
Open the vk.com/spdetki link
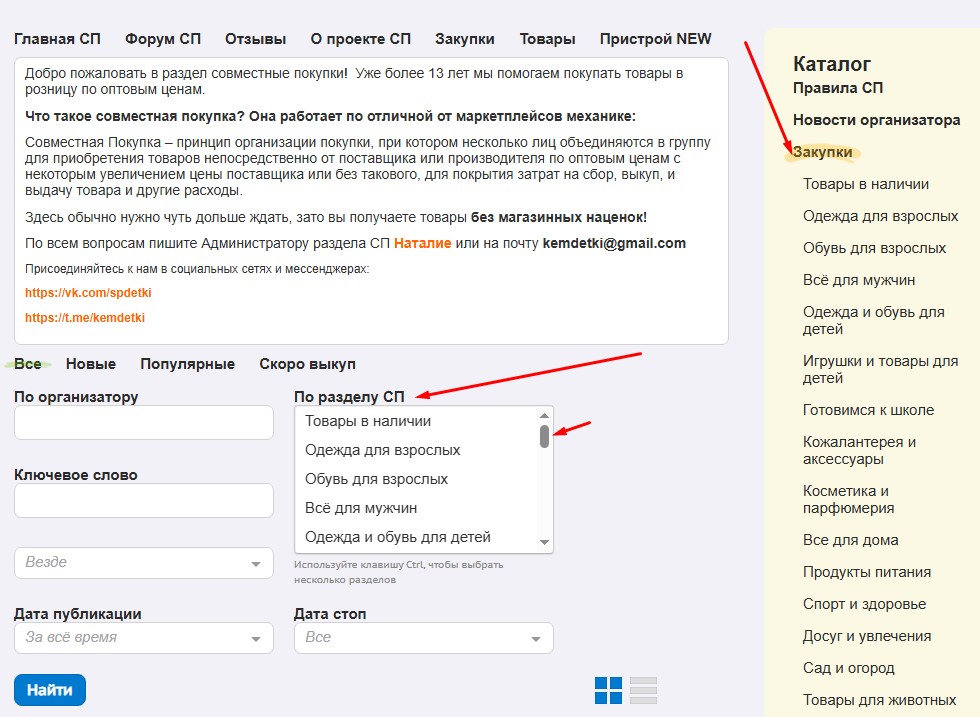click(x=88, y=293)
